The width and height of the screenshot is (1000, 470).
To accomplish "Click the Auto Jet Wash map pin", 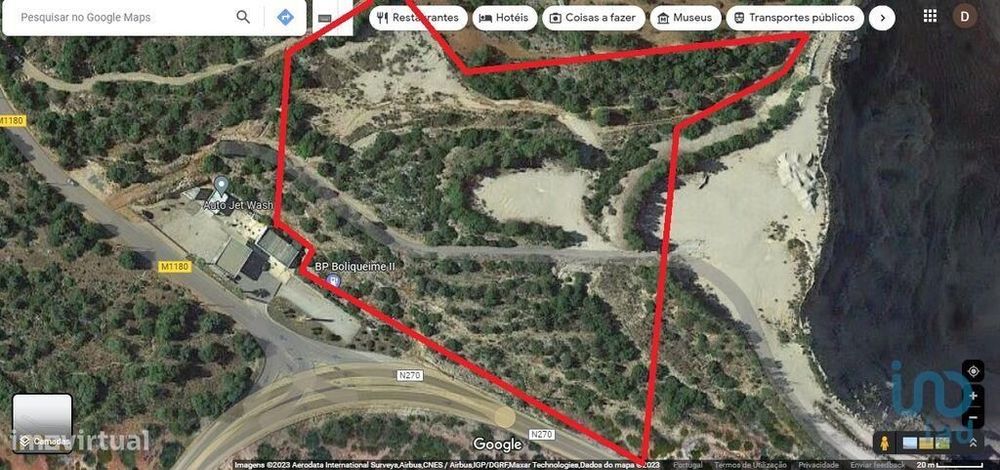I will pos(221,187).
